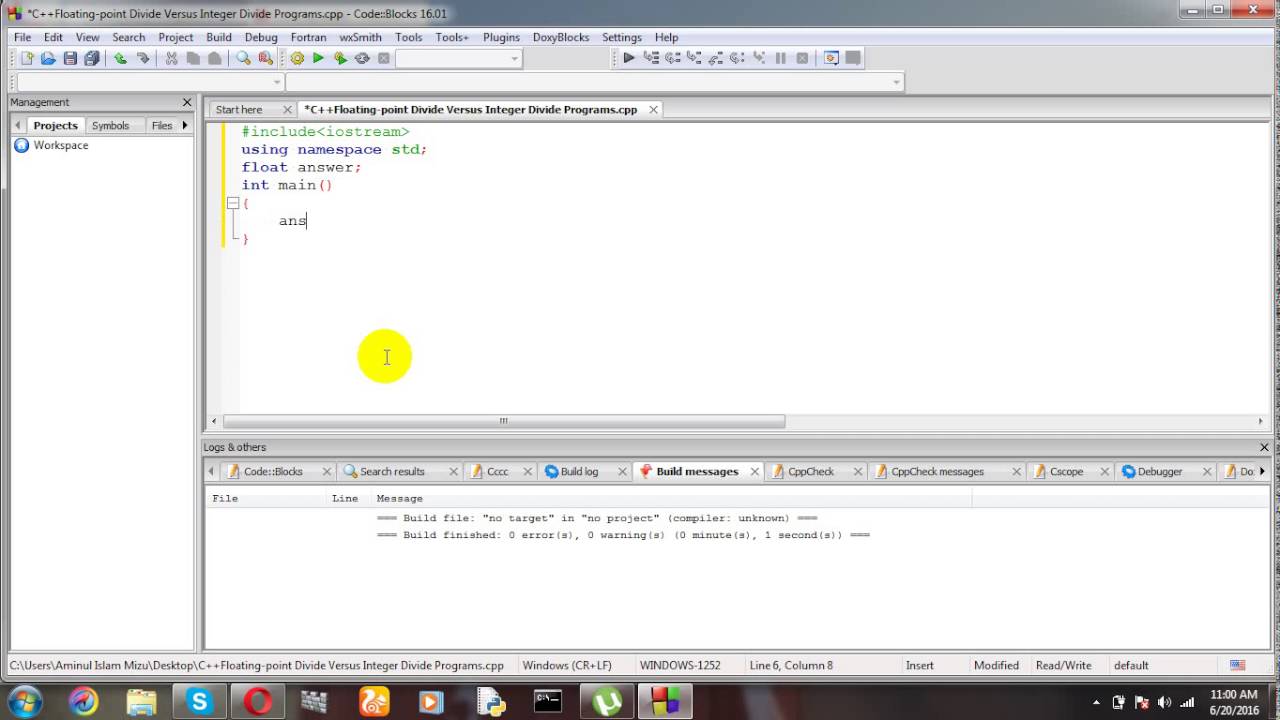Close the Management panel
This screenshot has width=1280, height=720.
(187, 102)
